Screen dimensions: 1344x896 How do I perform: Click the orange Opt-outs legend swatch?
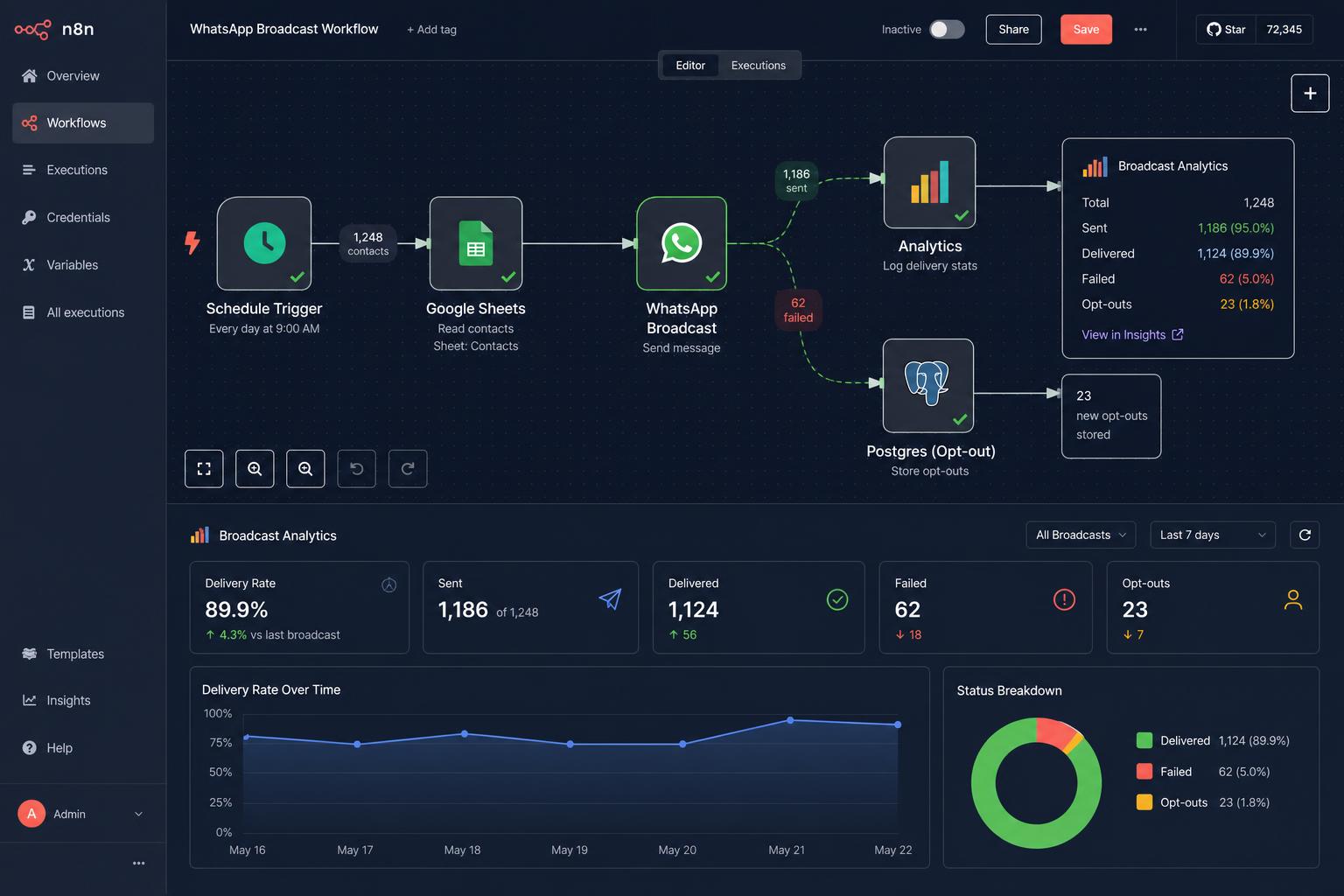coord(1144,801)
